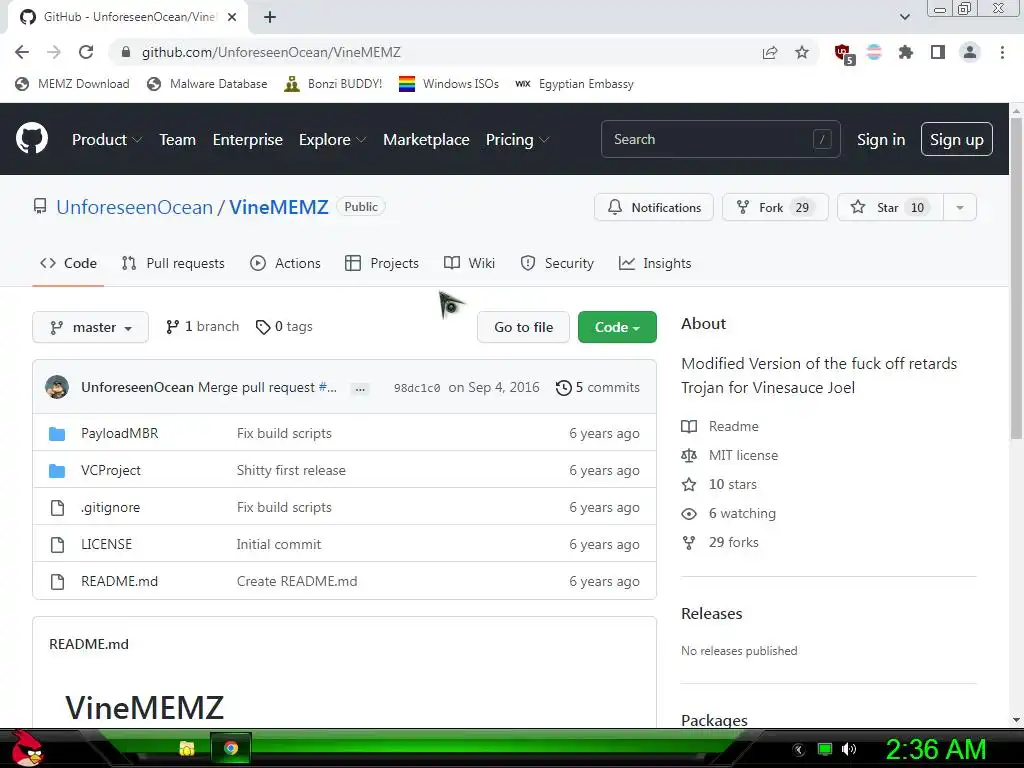The width and height of the screenshot is (1024, 768).
Task: Open MIT license link in About
Action: click(x=743, y=455)
